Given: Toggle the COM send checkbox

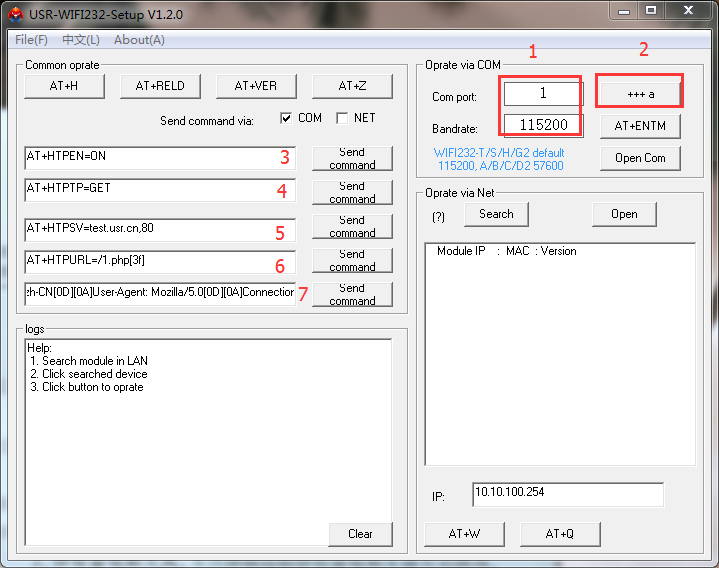Looking at the screenshot, I should [286, 118].
